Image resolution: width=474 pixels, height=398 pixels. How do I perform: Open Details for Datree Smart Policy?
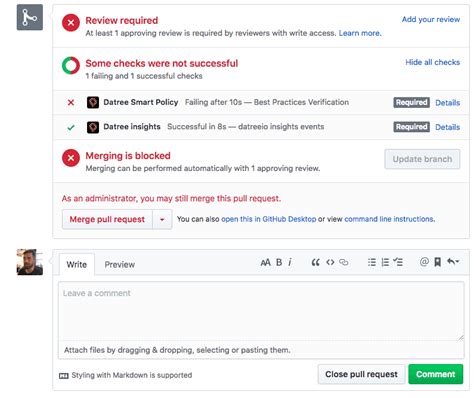447,103
